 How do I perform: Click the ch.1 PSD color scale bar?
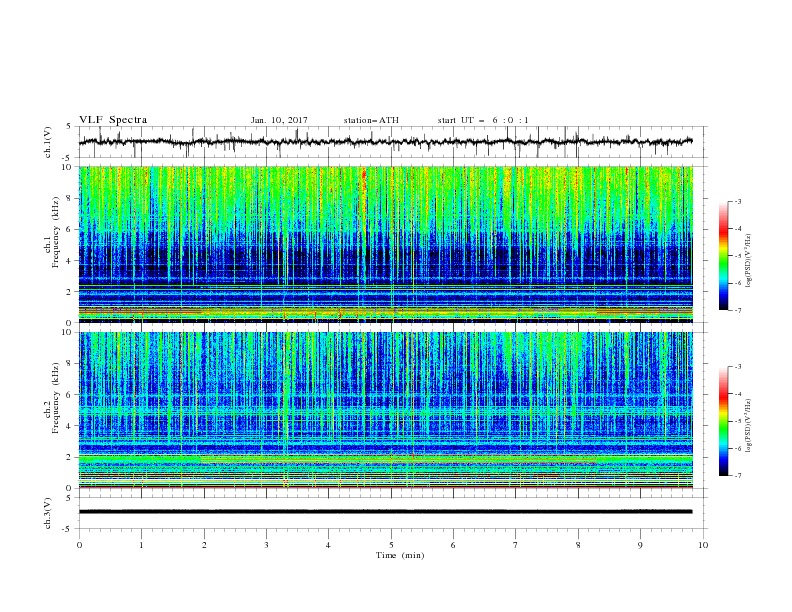click(x=723, y=256)
